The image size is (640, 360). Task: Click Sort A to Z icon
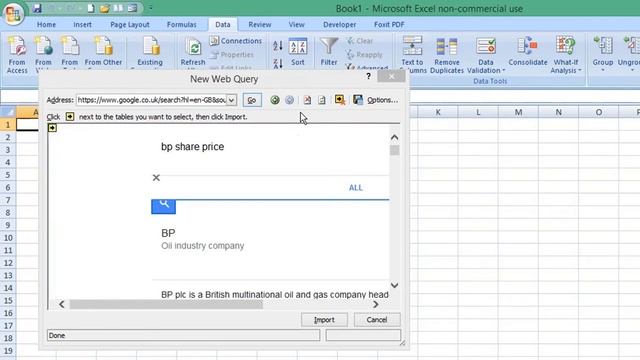(278, 46)
